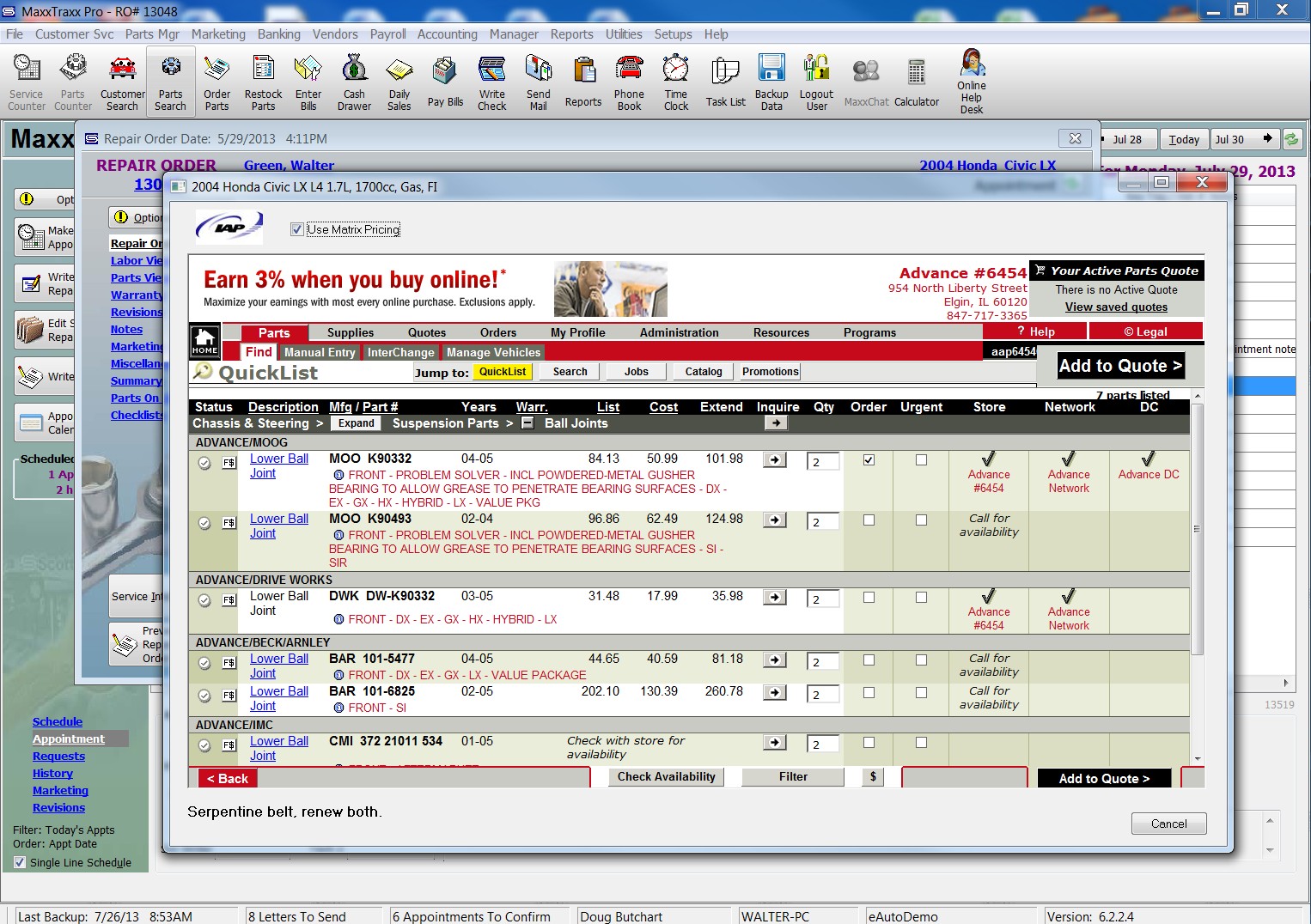Run Backup Data
The image size is (1311, 924).
(x=771, y=82)
